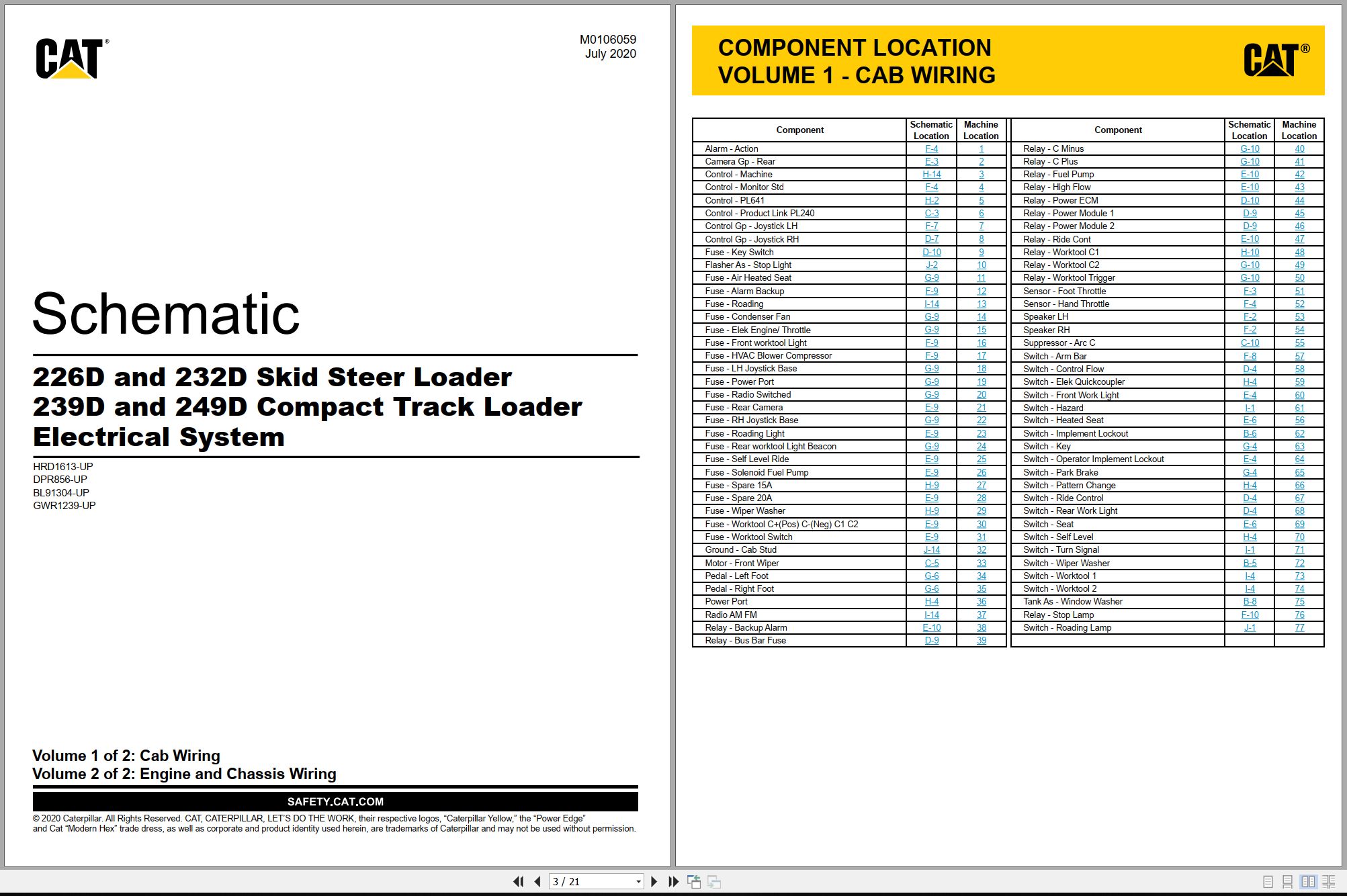Open schematic location J-14 for Ground - Cab Stud
1347x896 pixels.
point(931,550)
